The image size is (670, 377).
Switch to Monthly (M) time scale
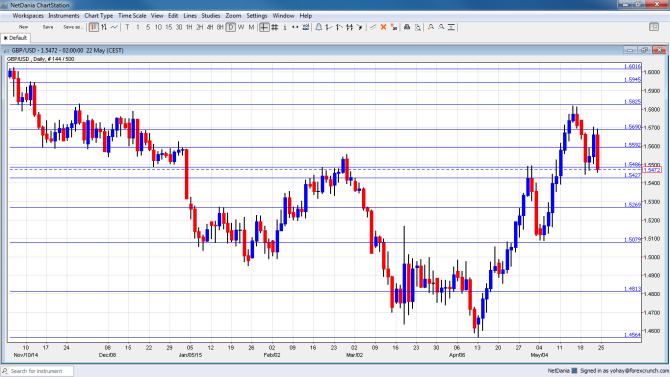point(251,27)
